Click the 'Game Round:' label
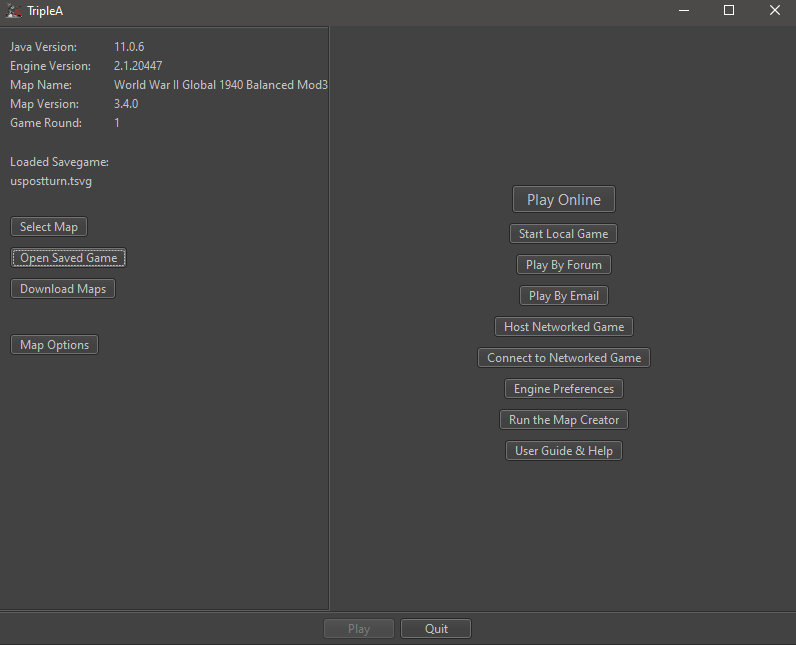The width and height of the screenshot is (796, 645). (46, 123)
